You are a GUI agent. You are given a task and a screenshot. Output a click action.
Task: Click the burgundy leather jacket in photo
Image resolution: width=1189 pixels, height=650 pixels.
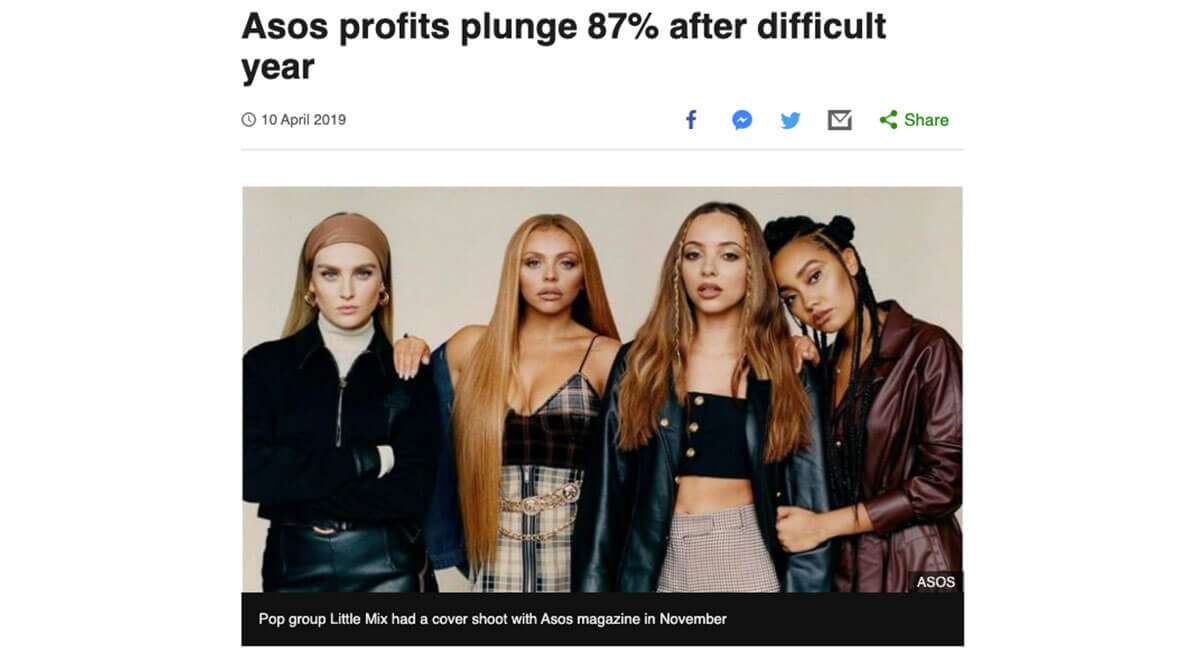tap(906, 447)
